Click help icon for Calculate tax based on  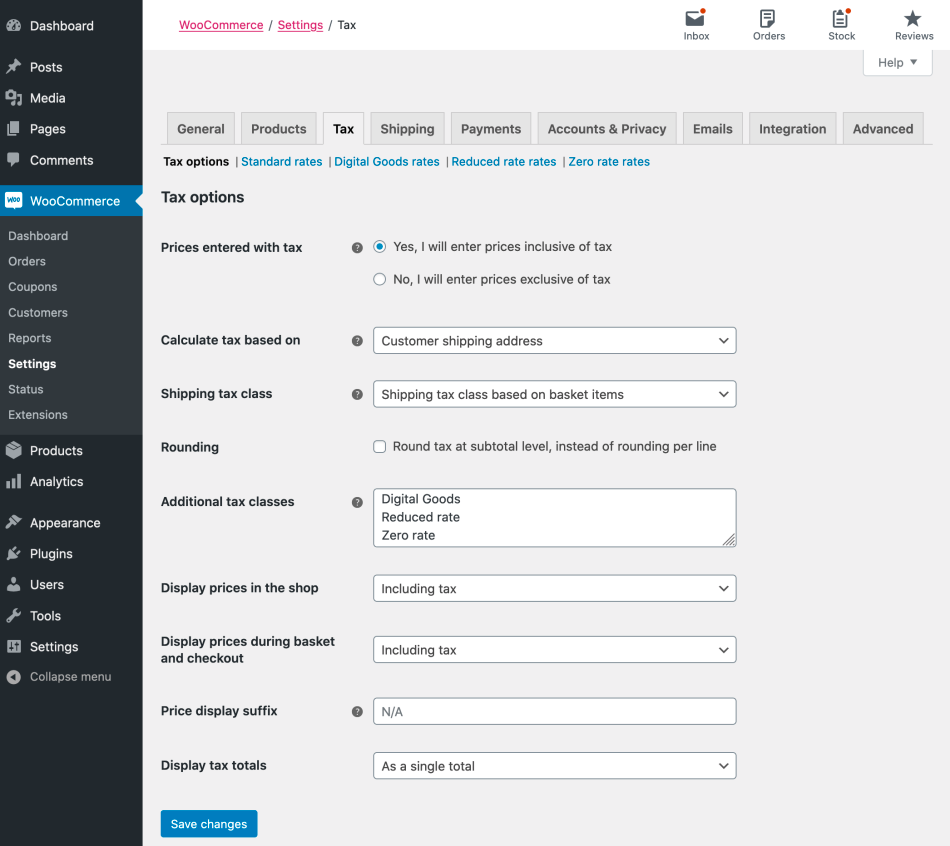[357, 341]
